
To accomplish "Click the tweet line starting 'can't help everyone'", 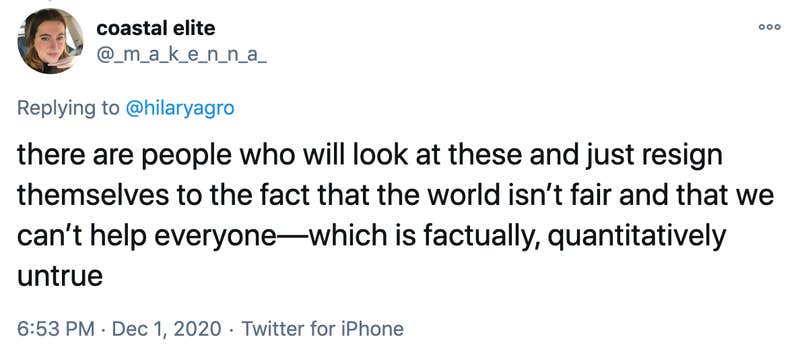I will click(371, 237).
